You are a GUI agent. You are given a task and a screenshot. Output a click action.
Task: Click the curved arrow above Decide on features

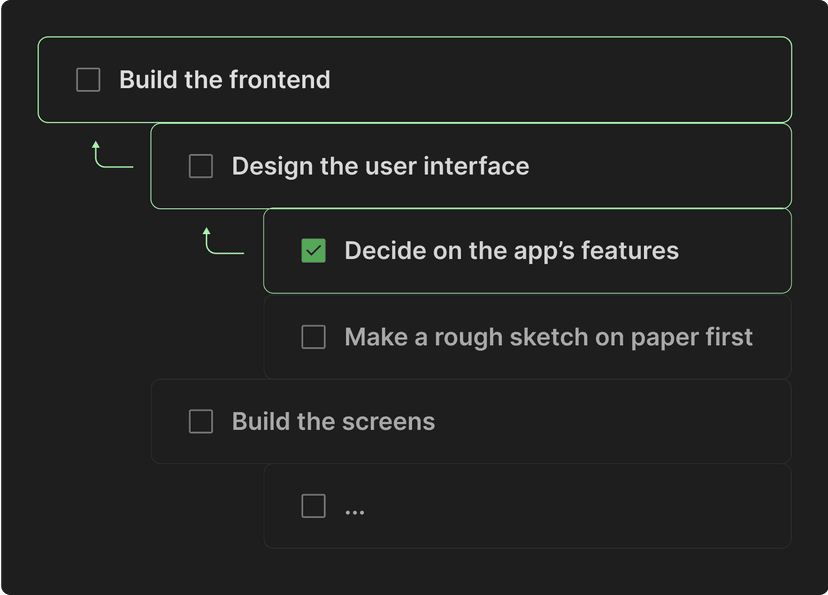pyautogui.click(x=222, y=240)
